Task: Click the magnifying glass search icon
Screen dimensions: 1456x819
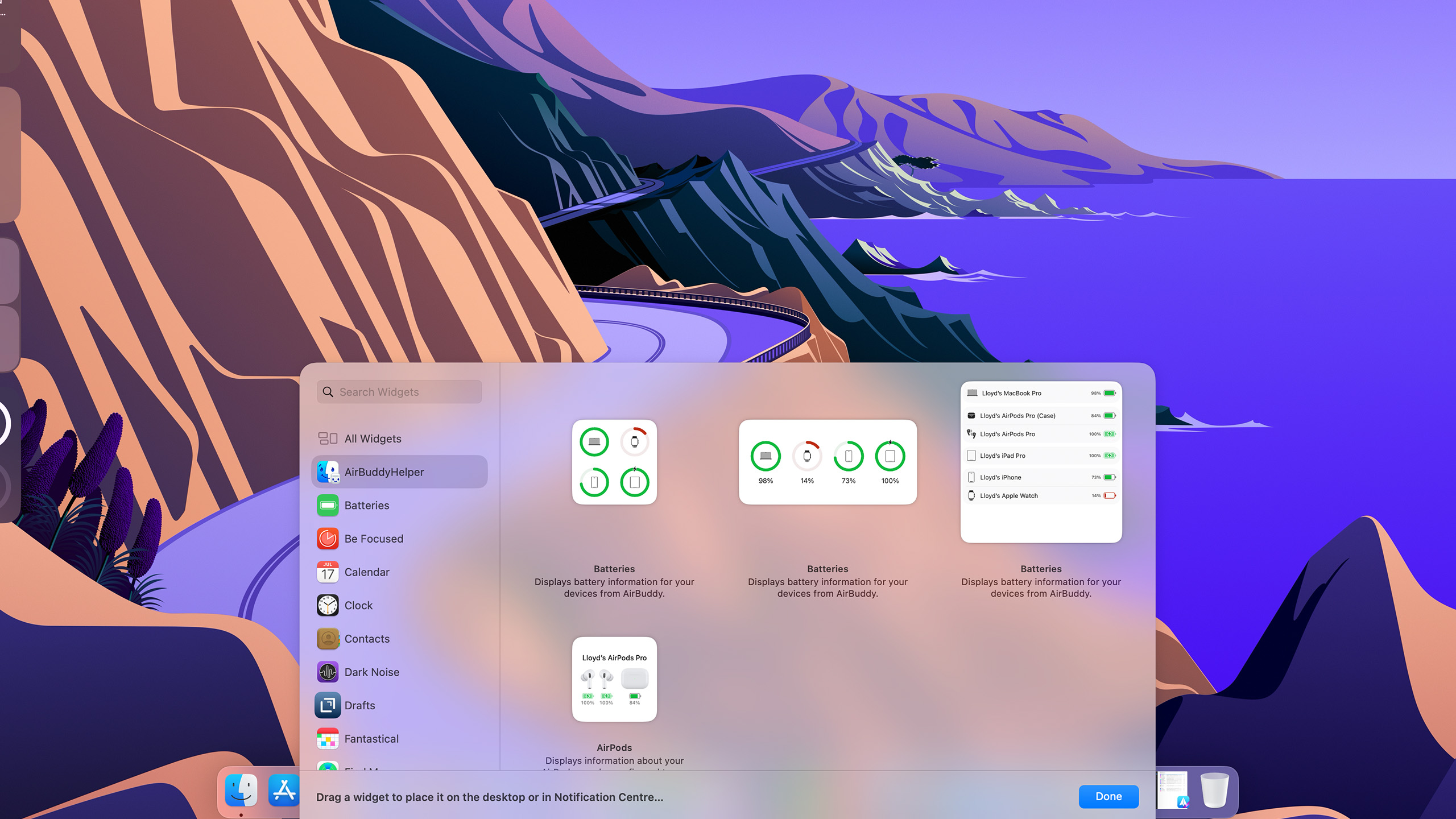Action: [328, 392]
